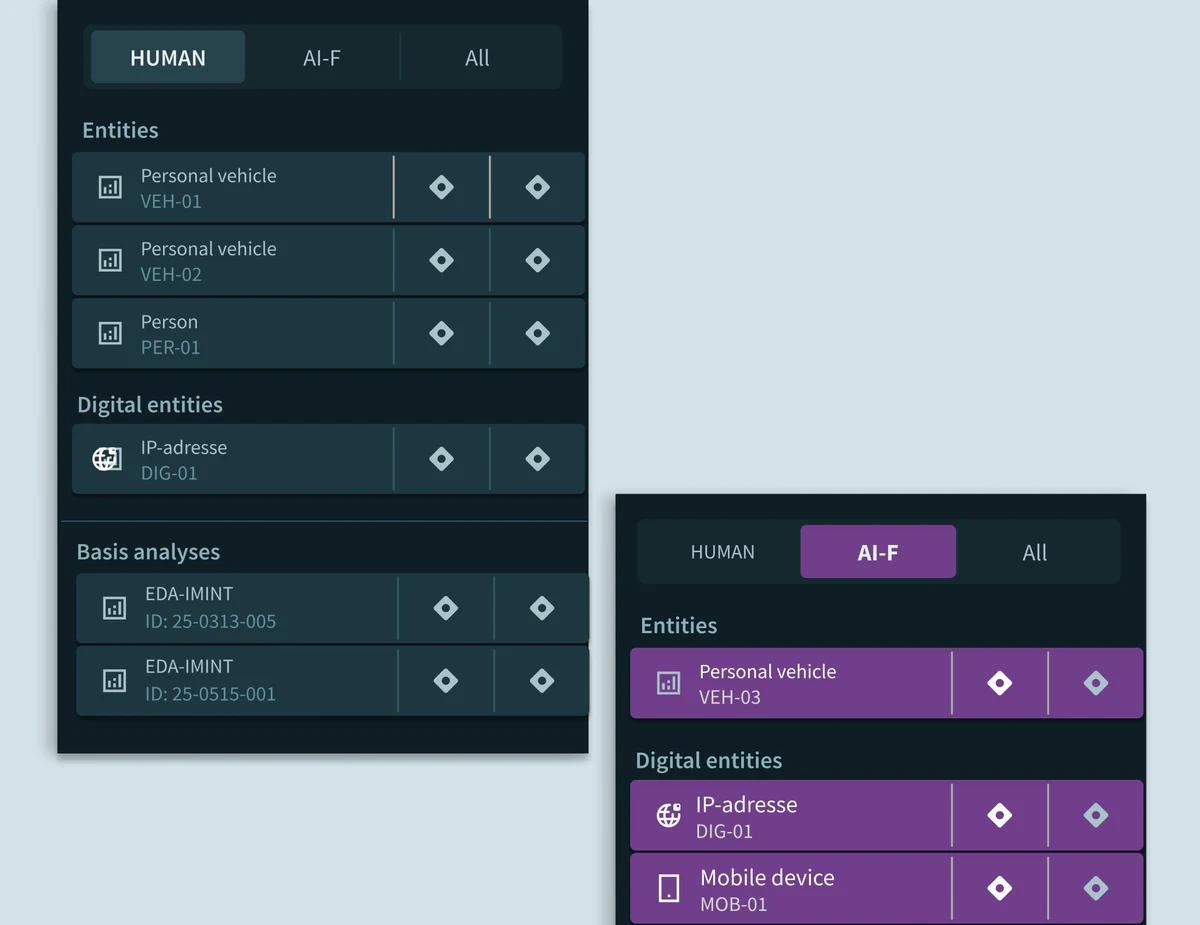This screenshot has width=1200, height=925.
Task: Click the chart icon beside VEH-01
Action: 110,187
